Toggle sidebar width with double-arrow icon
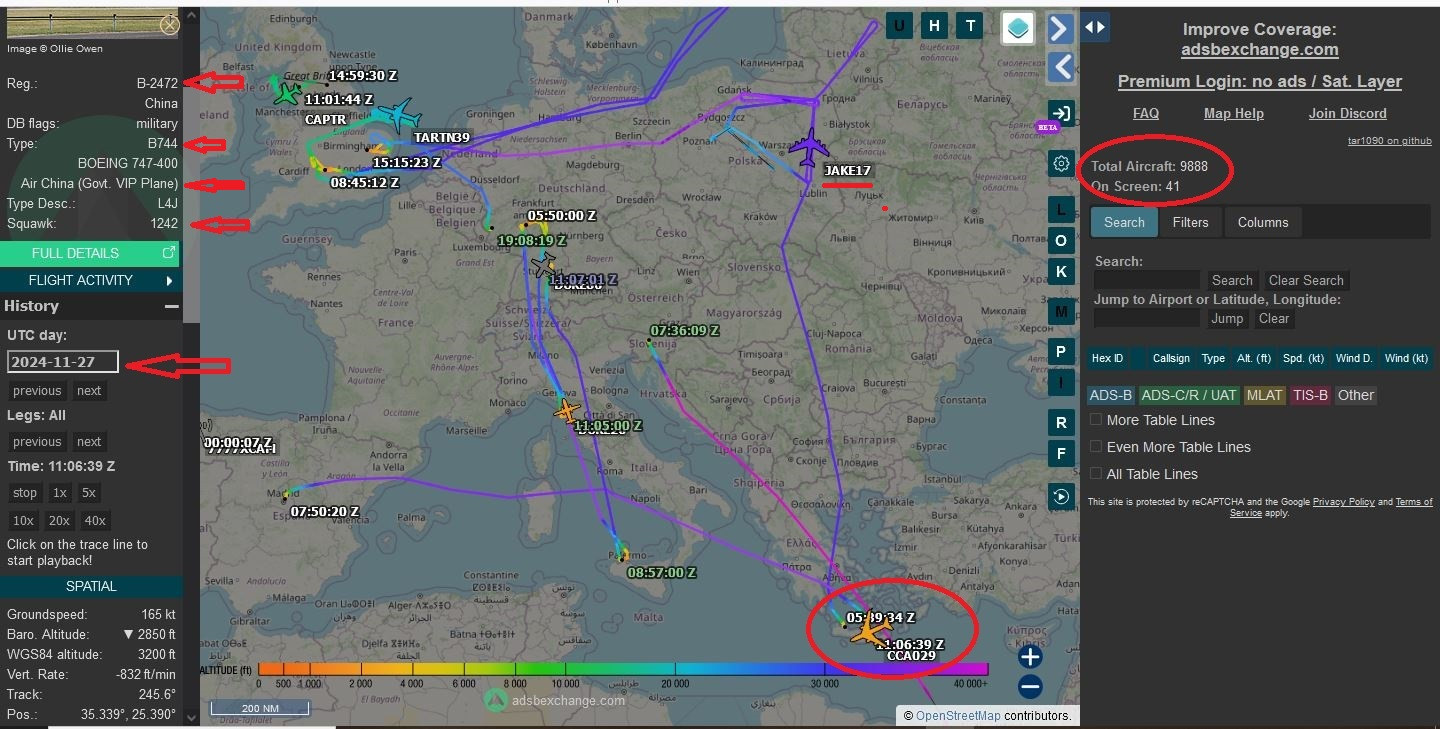This screenshot has width=1440, height=729. [x=1095, y=28]
